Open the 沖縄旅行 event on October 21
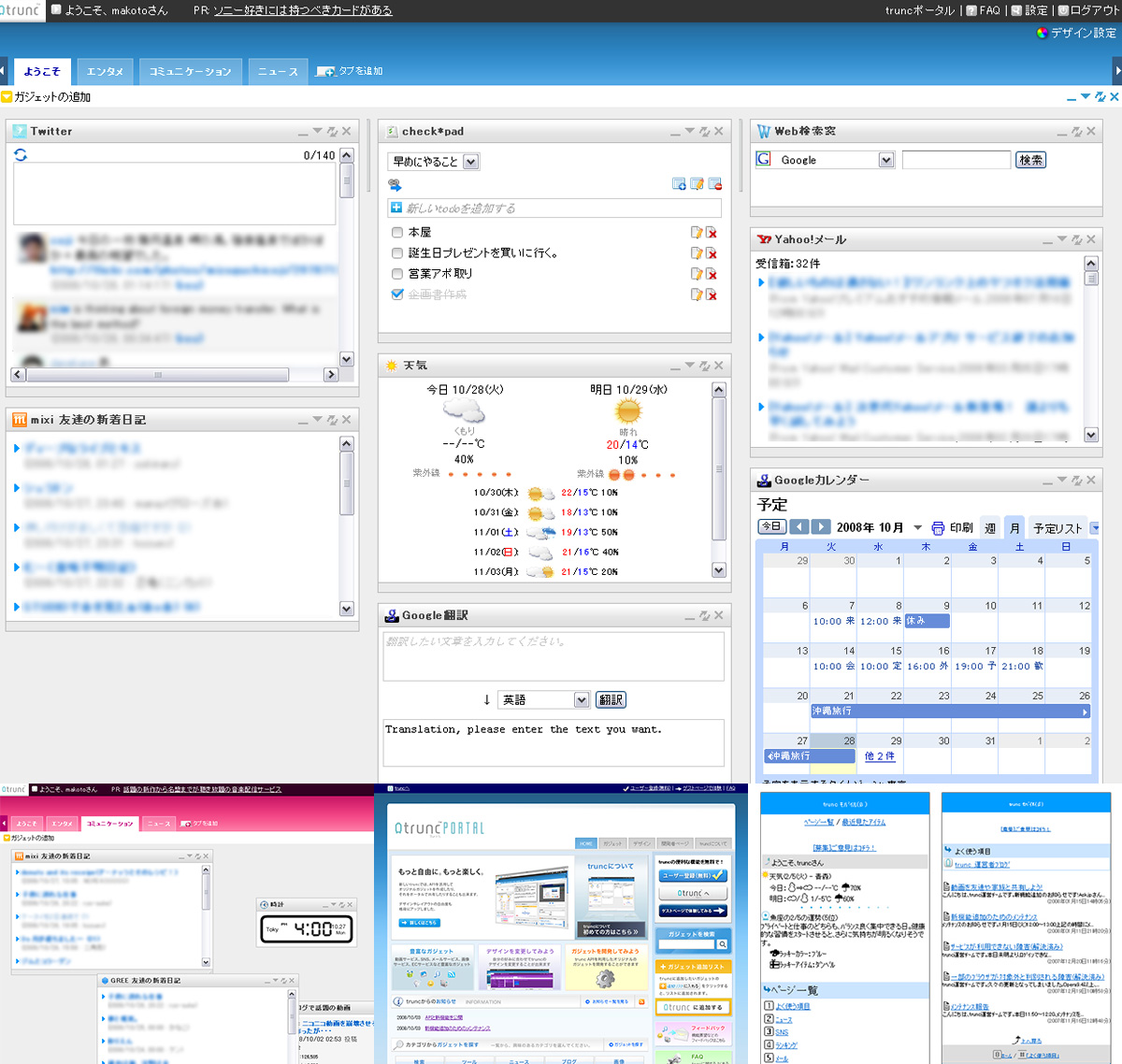This screenshot has width=1122, height=1064. click(950, 712)
